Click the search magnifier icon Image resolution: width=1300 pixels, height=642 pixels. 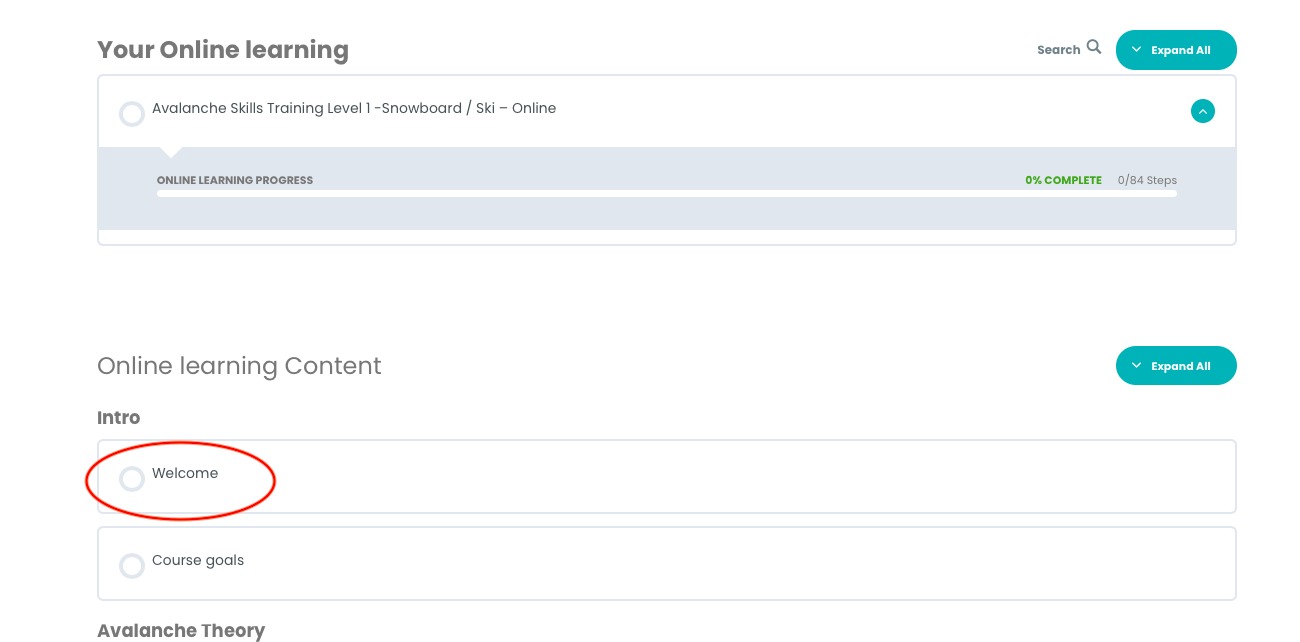tap(1094, 47)
